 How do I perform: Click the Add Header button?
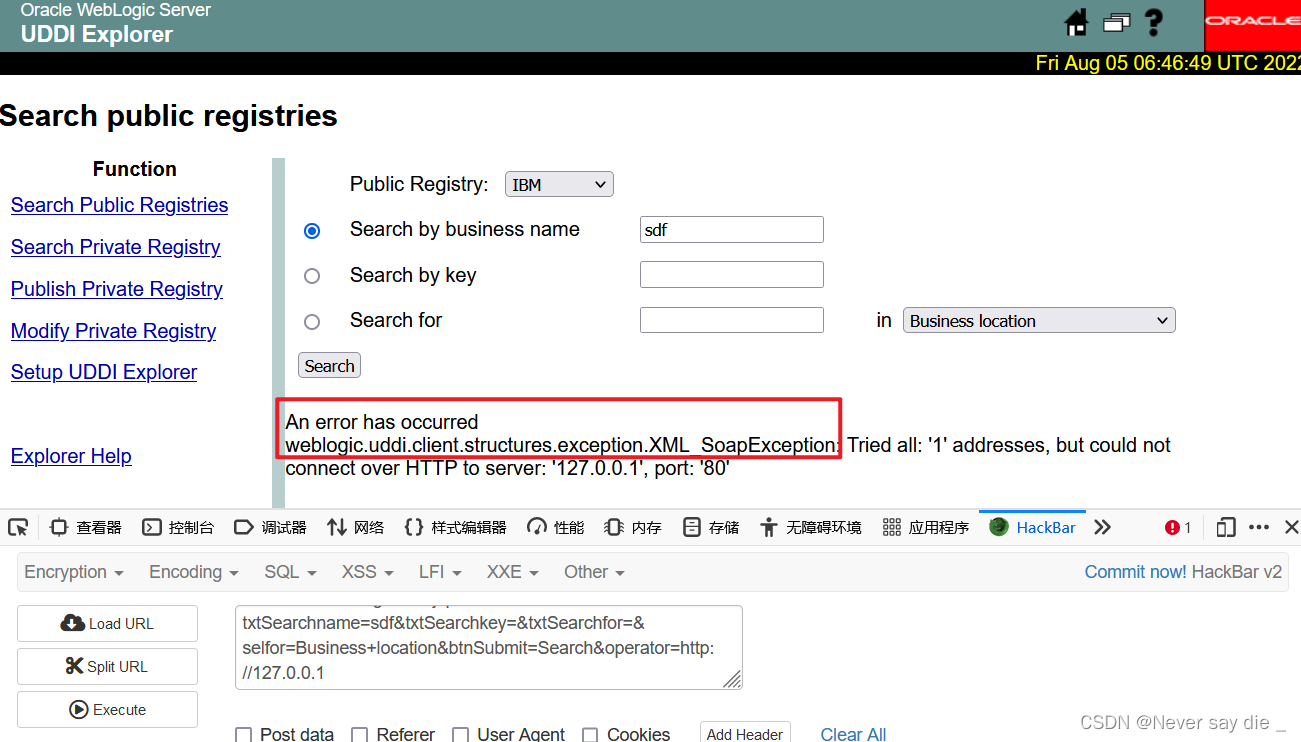(745, 733)
